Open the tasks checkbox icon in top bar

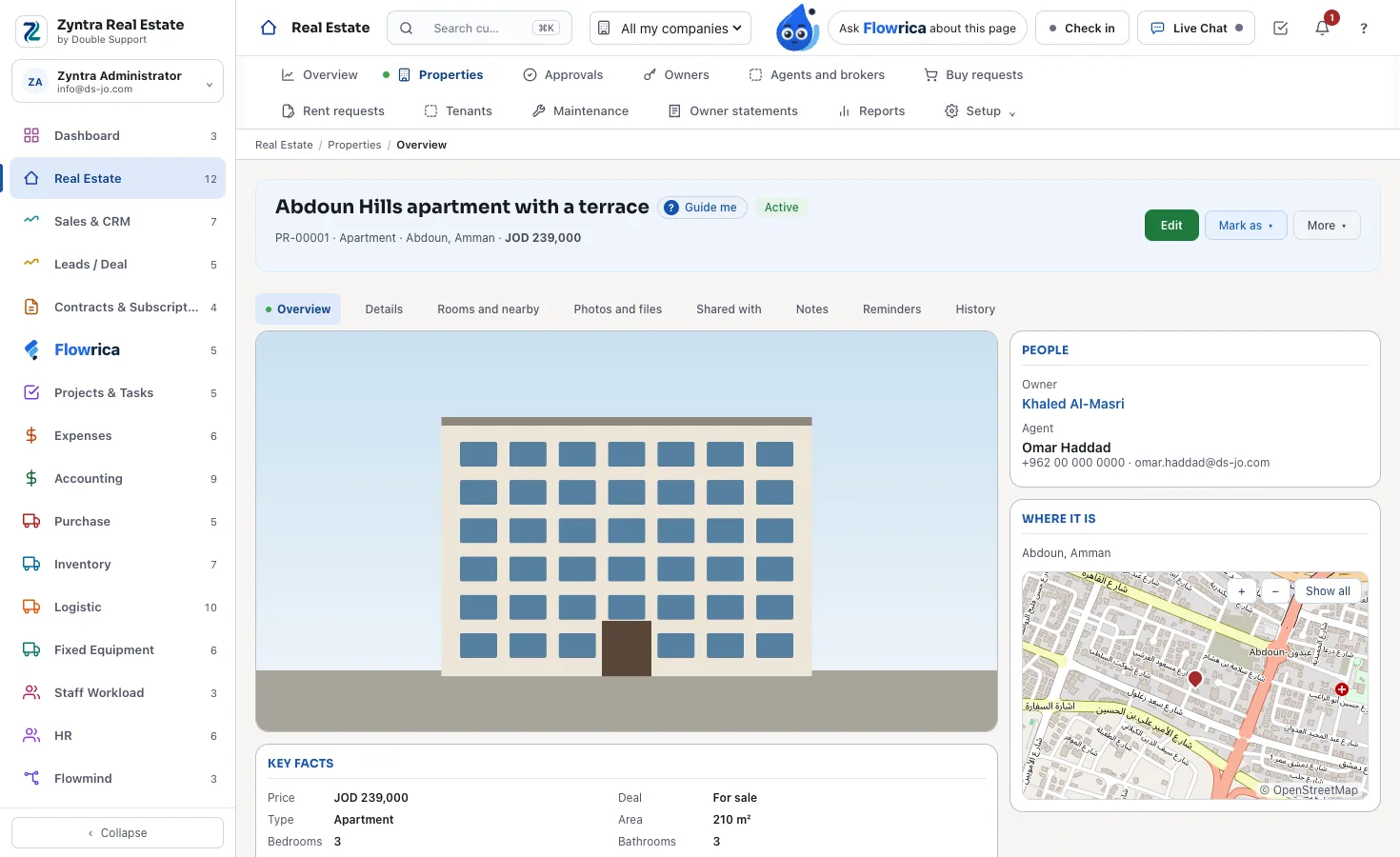(x=1281, y=29)
